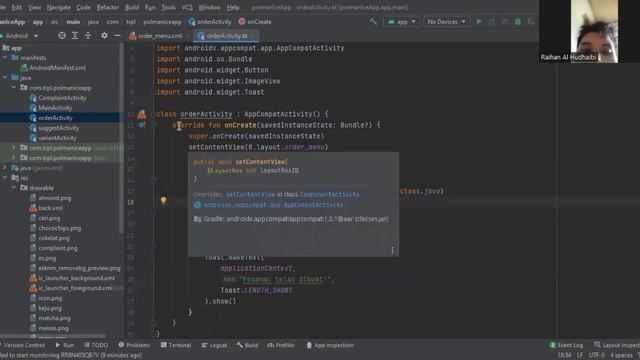Screen dimensions: 640x360
Task: Open the View menu
Action: click(x=34, y=7)
